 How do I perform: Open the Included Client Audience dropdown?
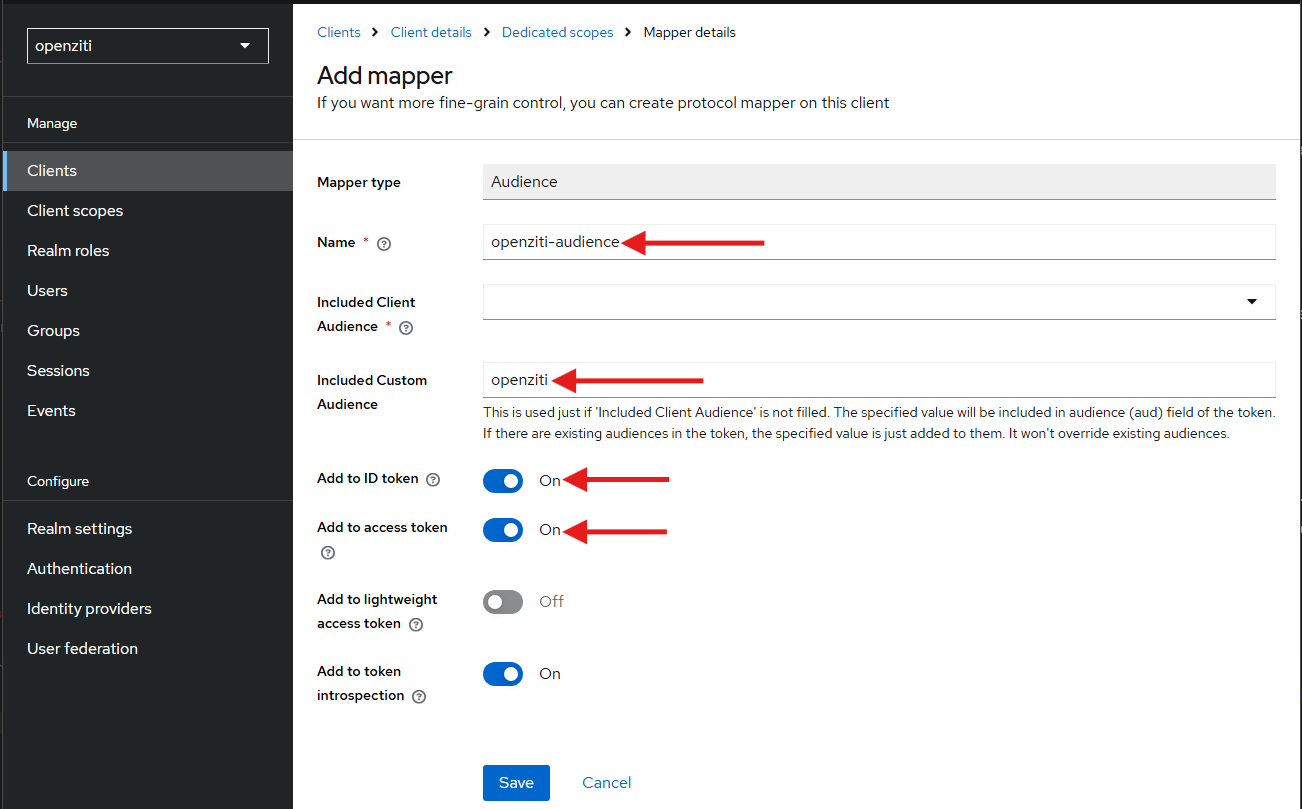[x=1252, y=300]
